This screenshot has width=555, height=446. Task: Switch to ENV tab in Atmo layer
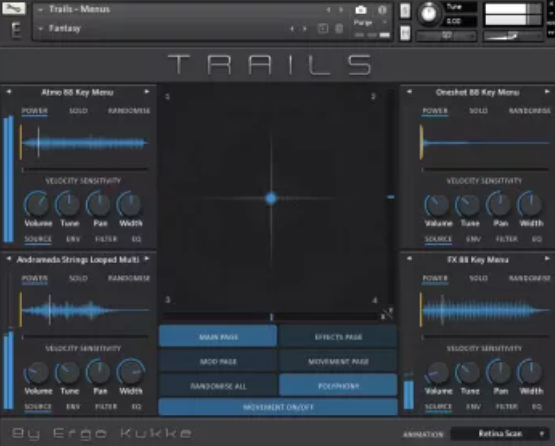(73, 239)
